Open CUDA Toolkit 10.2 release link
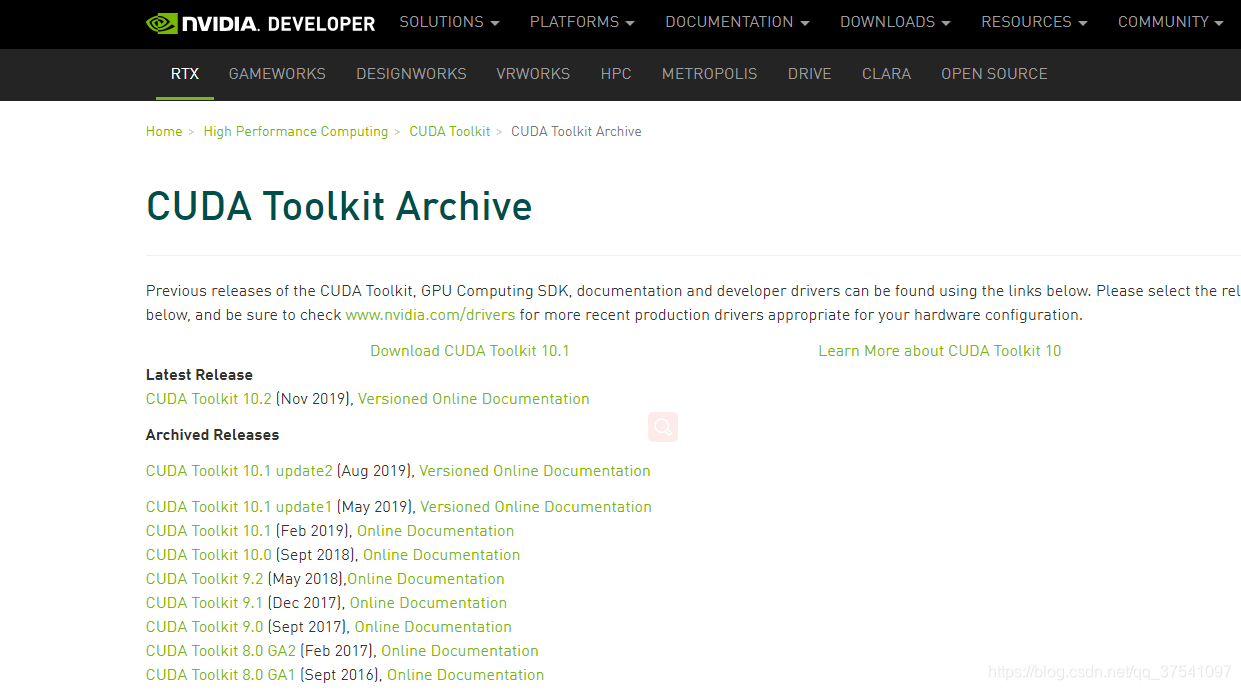Viewport: 1241px width, 690px height. (x=209, y=399)
